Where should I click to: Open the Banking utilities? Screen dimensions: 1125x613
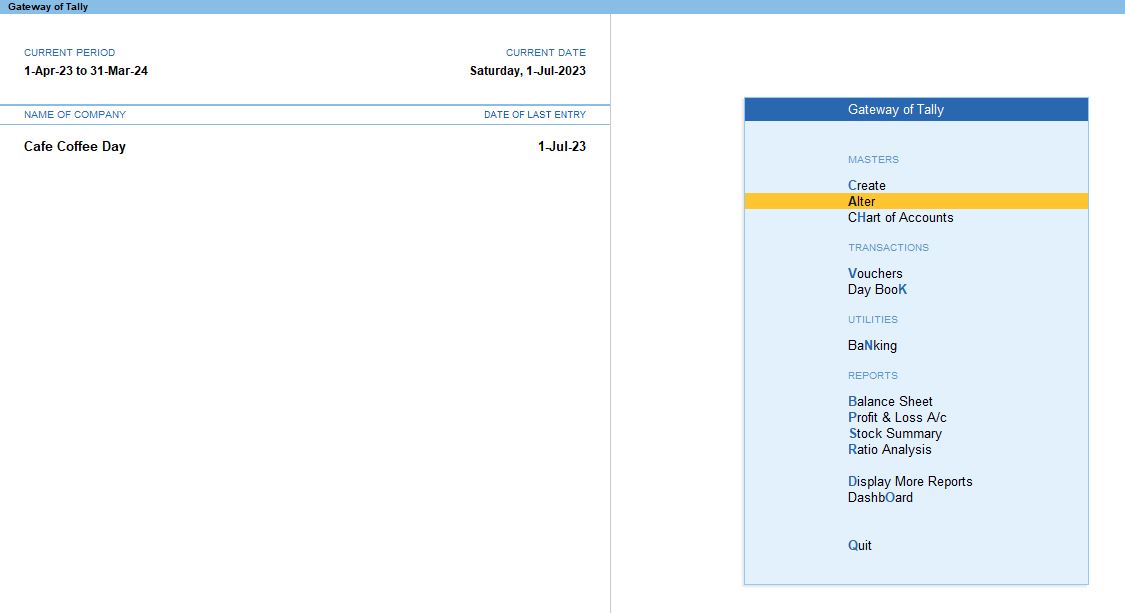(x=872, y=345)
